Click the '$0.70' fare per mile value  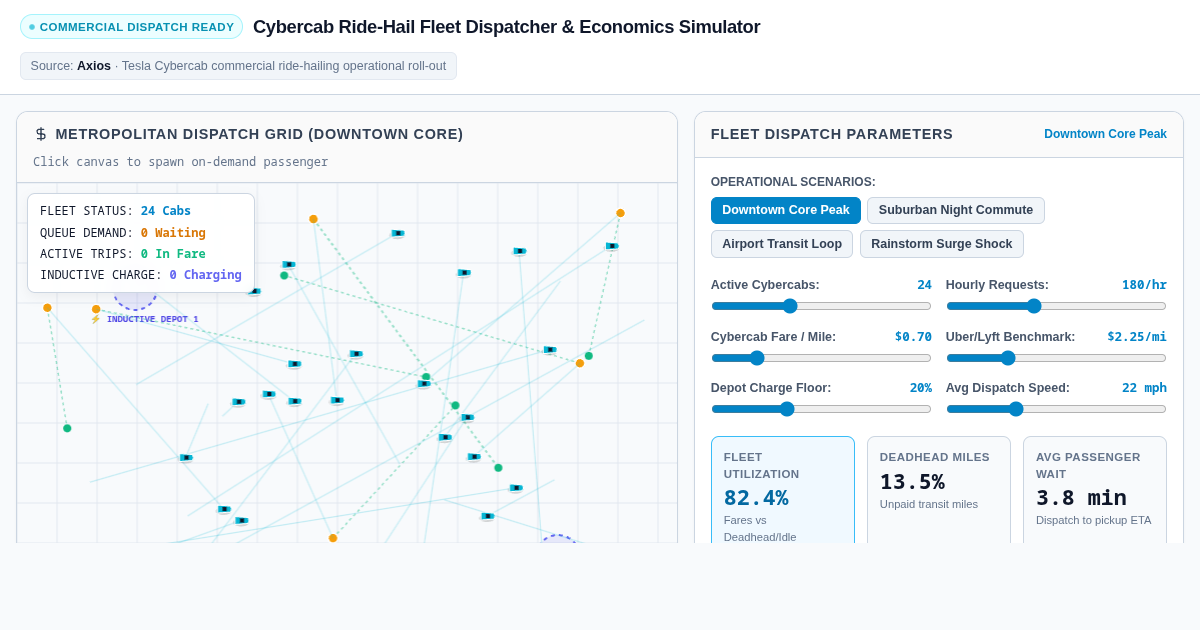[x=913, y=337]
